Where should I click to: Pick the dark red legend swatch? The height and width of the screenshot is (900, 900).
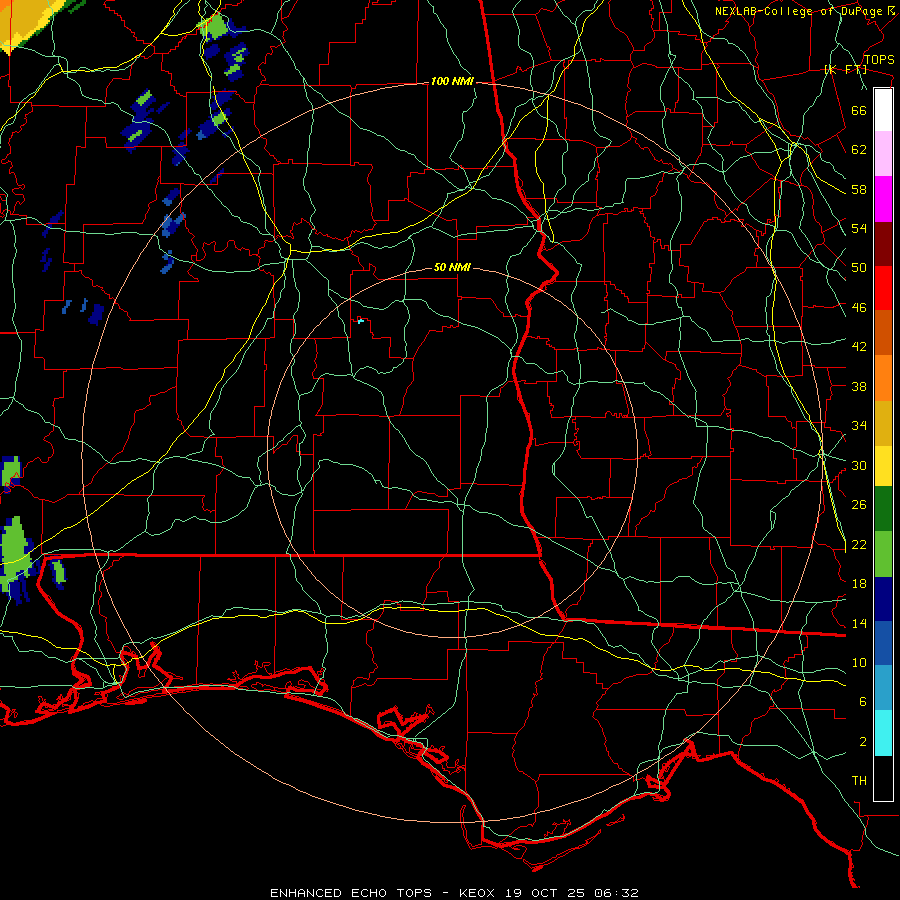[x=883, y=244]
